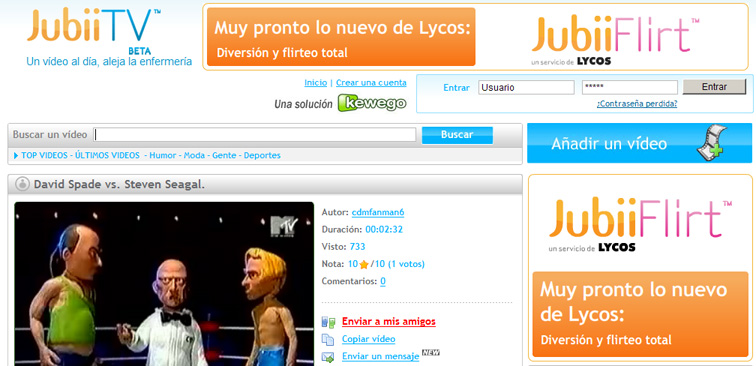Click the copy video pages icon
This screenshot has height=366, width=756.
pos(328,339)
